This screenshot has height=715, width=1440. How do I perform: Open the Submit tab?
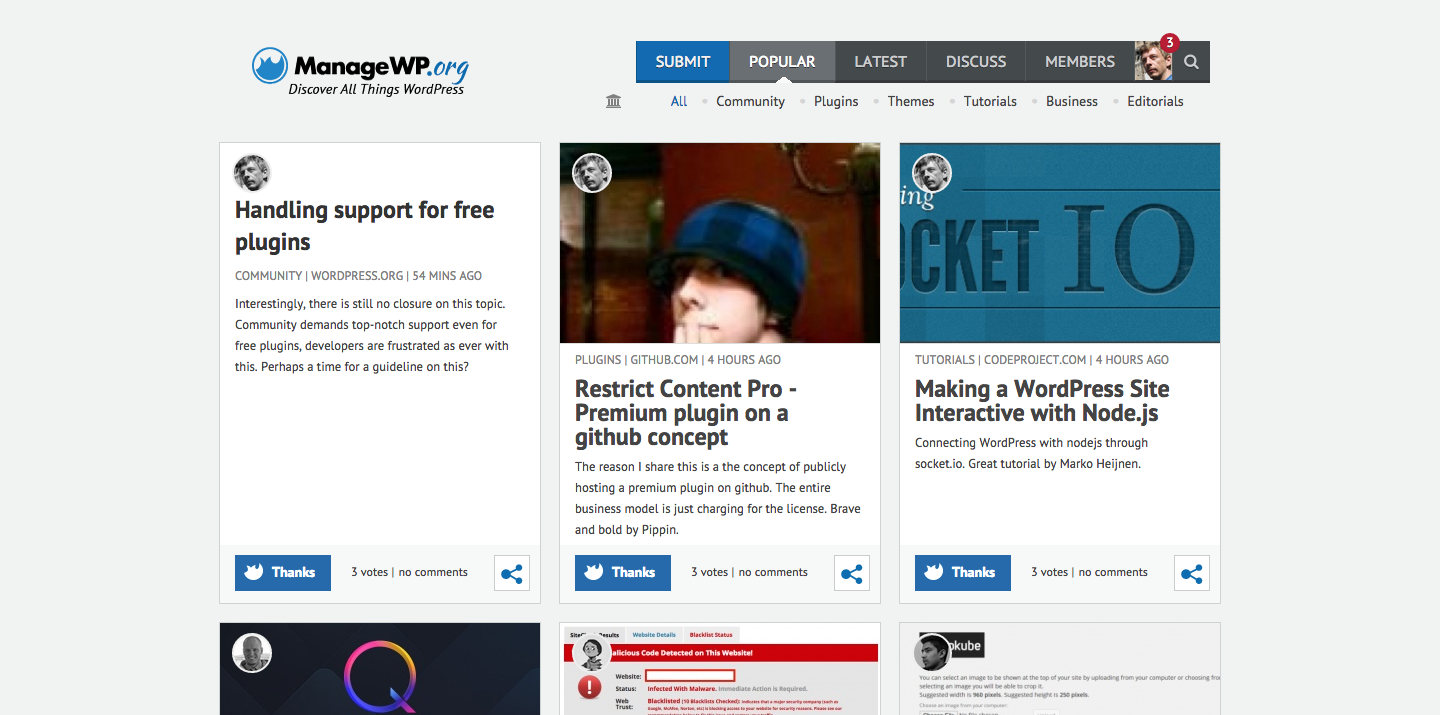683,62
